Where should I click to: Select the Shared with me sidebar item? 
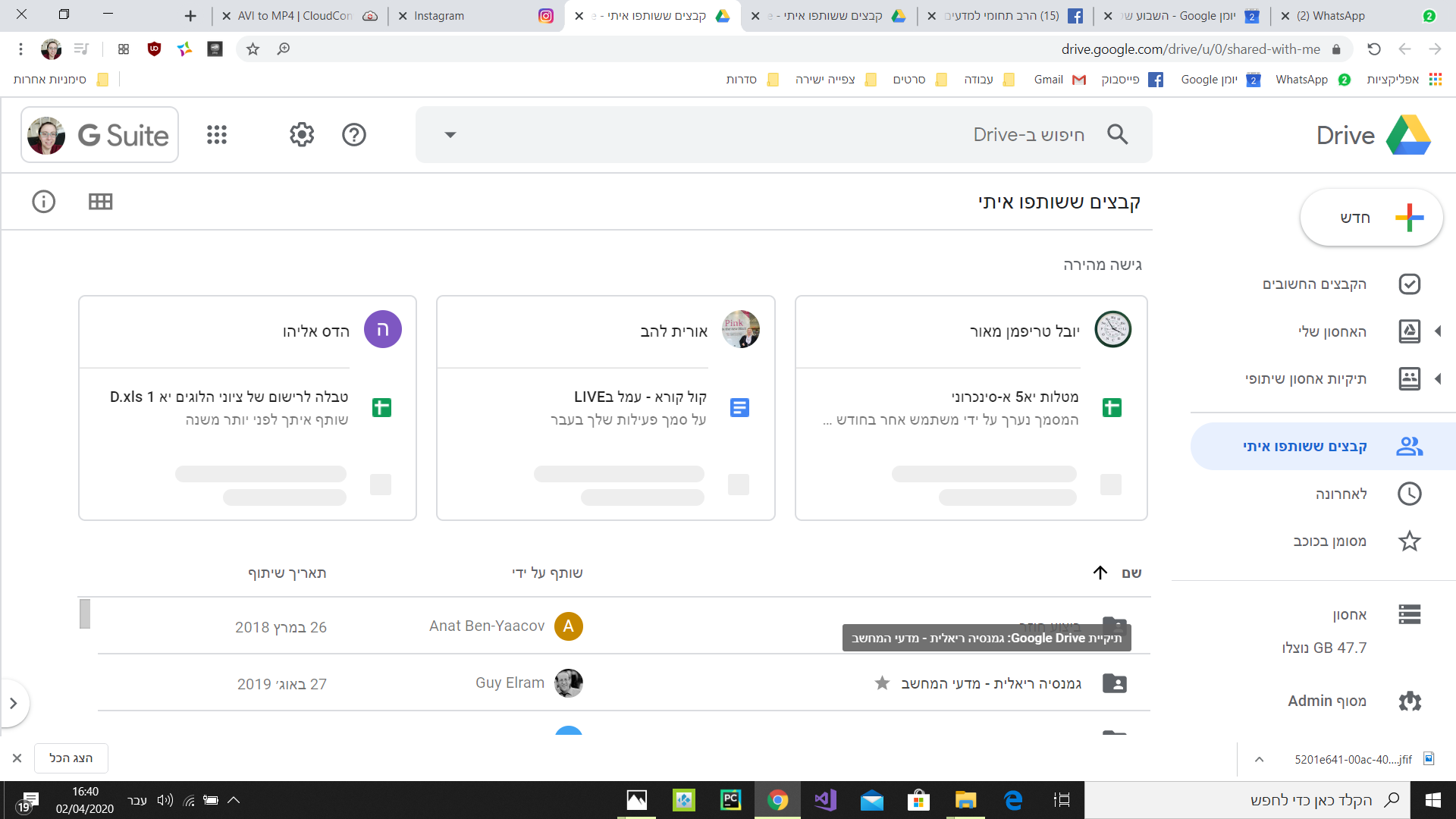tap(1323, 447)
